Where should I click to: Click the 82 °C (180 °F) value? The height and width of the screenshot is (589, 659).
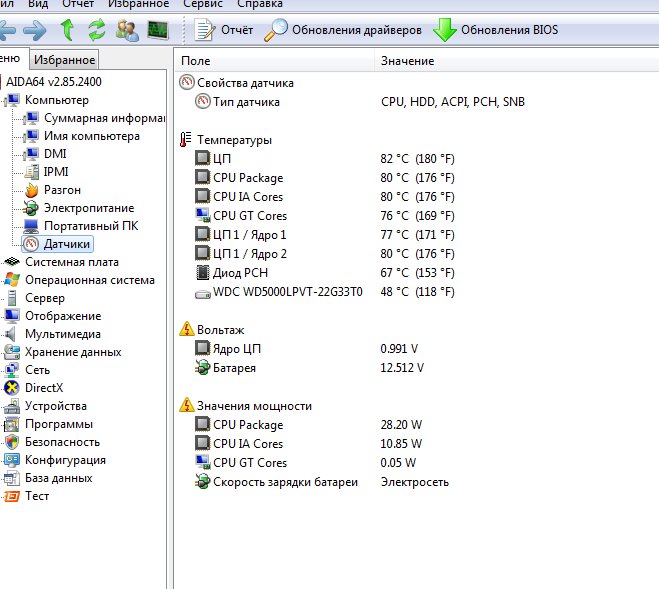pyautogui.click(x=417, y=158)
